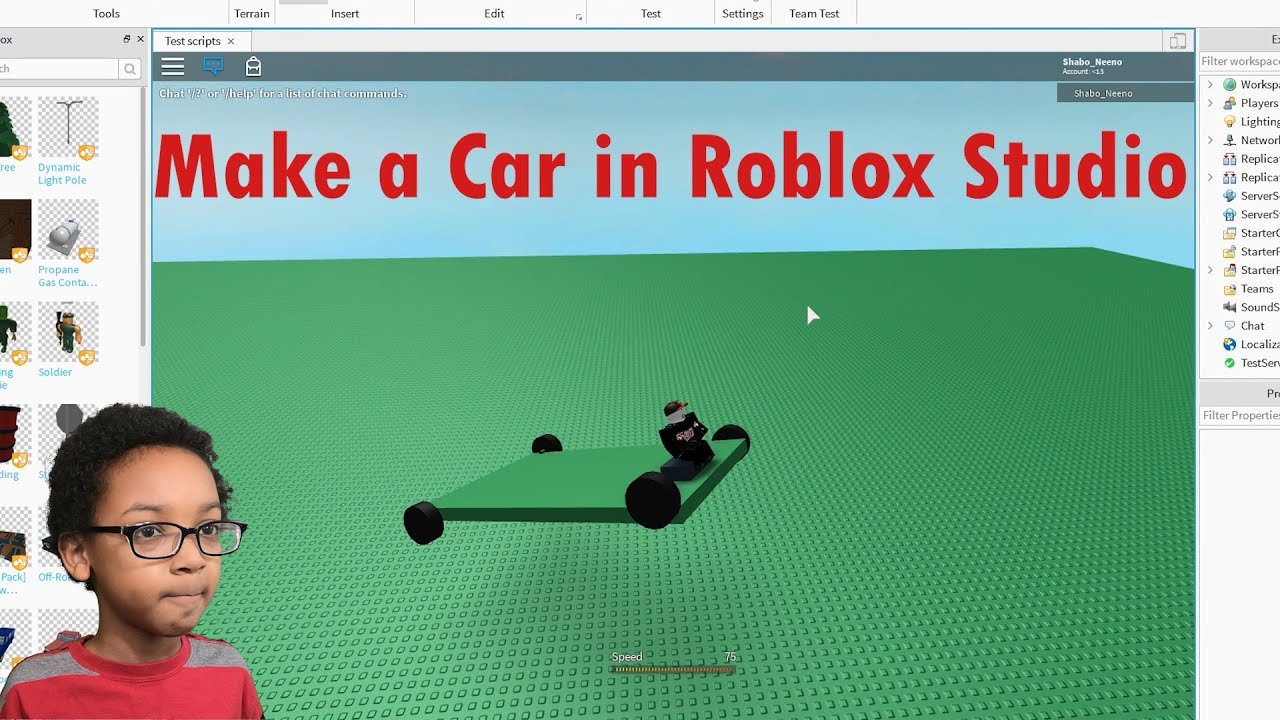
Task: Close the Toolbox panel
Action: [x=140, y=39]
